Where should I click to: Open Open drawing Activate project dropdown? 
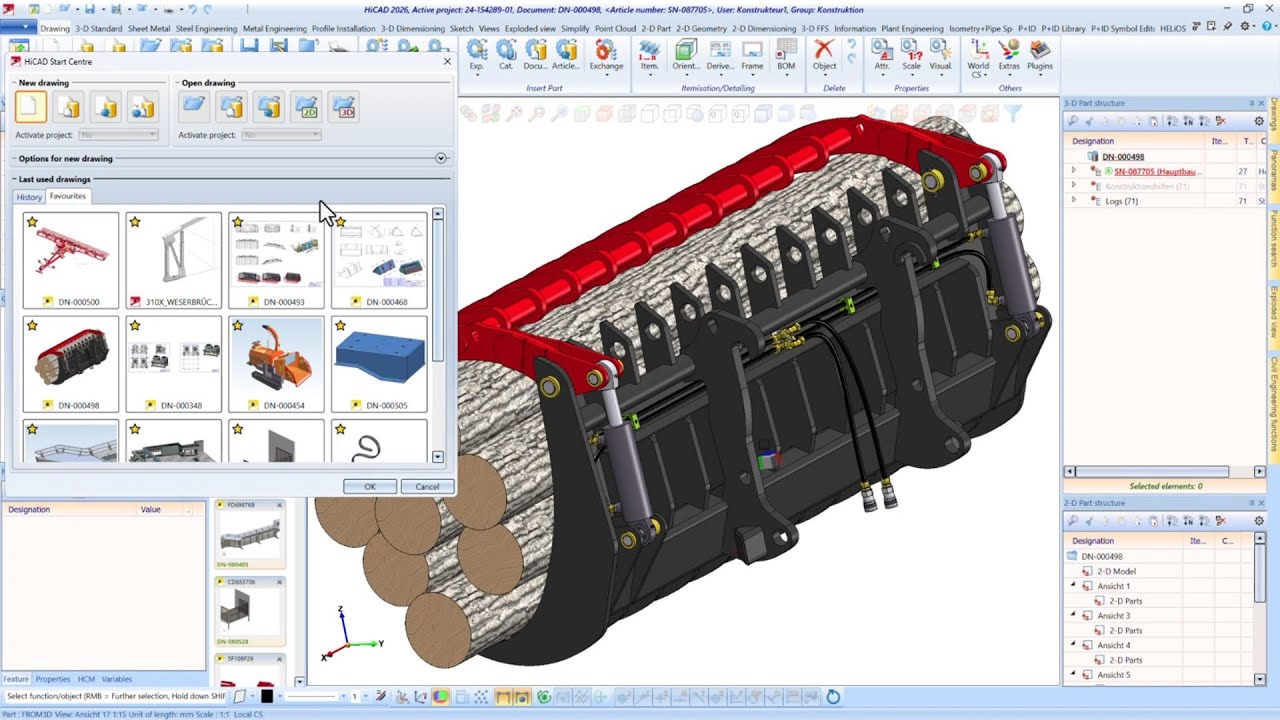click(x=281, y=135)
